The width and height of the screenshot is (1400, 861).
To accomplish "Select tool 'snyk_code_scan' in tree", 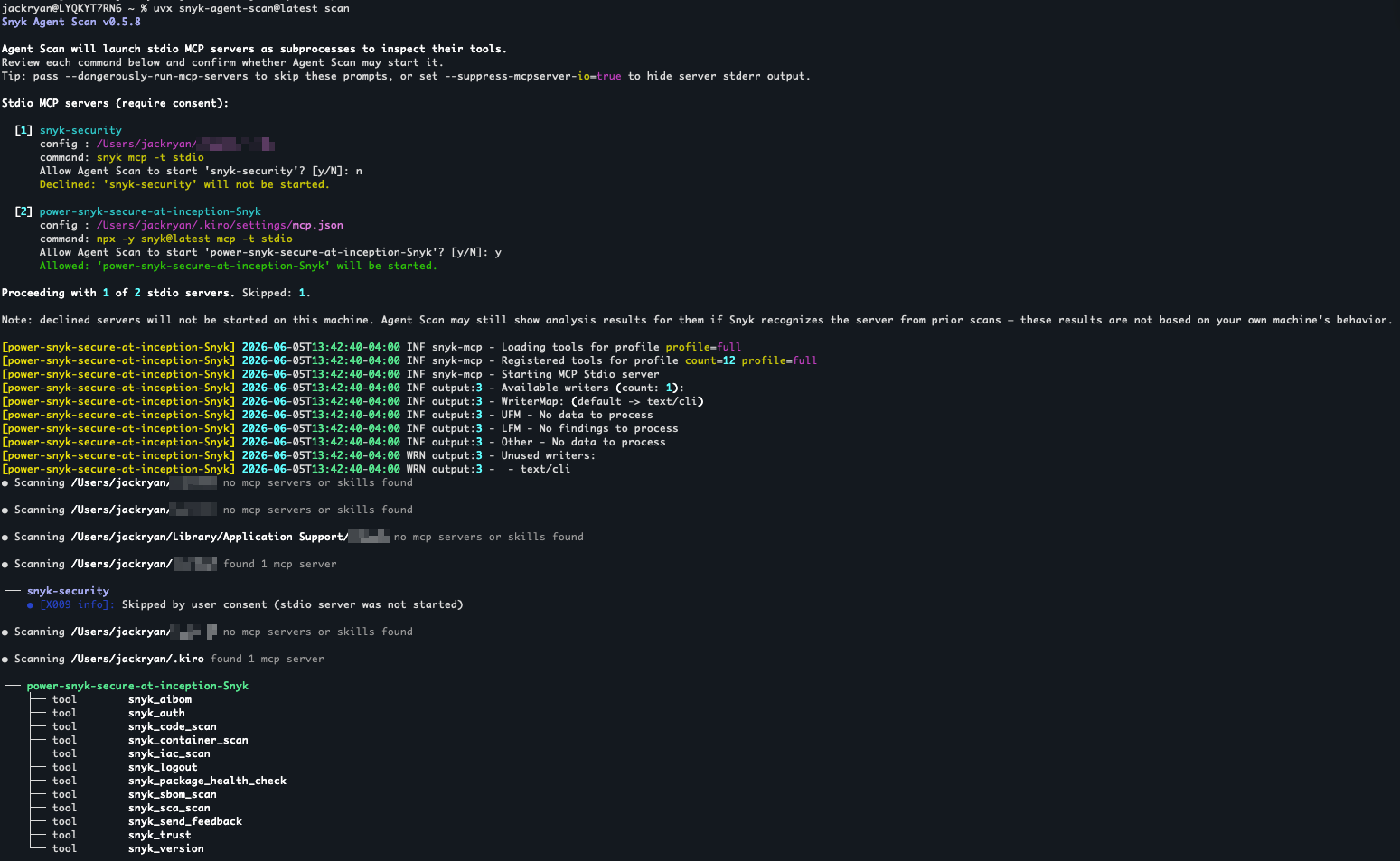I will click(x=173, y=726).
